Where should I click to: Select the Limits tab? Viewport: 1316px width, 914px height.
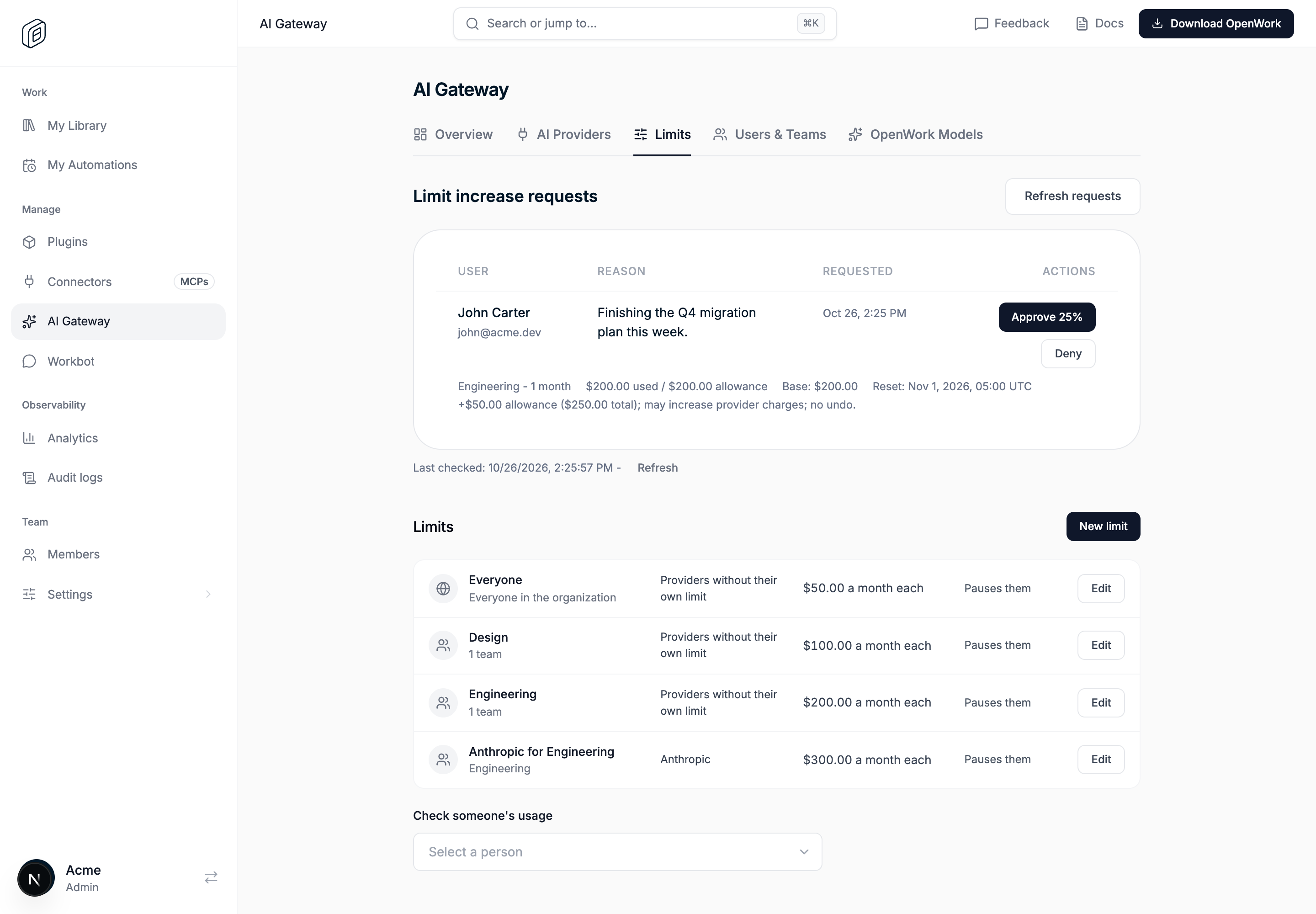tap(662, 134)
